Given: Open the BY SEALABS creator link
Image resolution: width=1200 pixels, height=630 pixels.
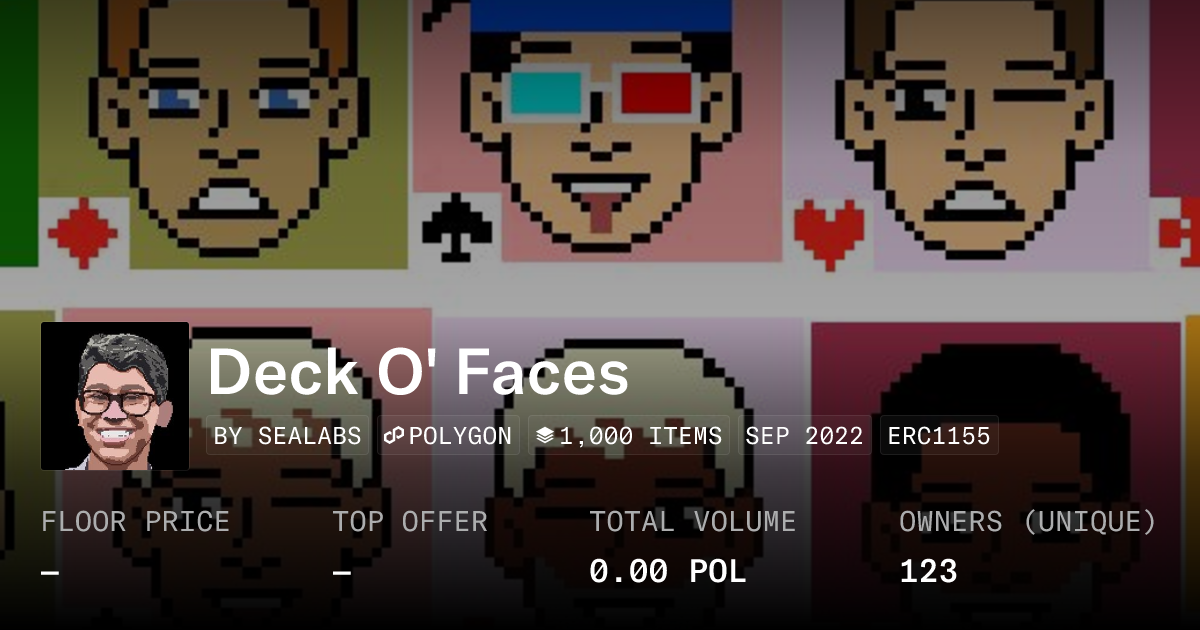Looking at the screenshot, I should point(288,436).
